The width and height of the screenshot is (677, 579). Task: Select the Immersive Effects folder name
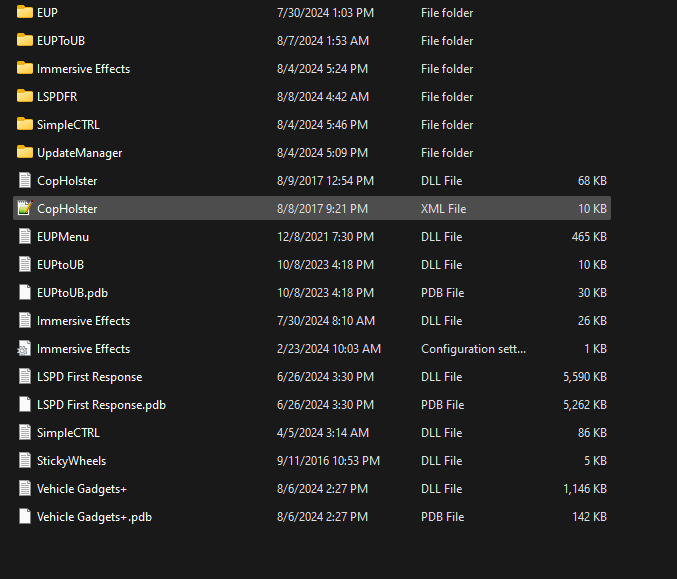tap(83, 69)
